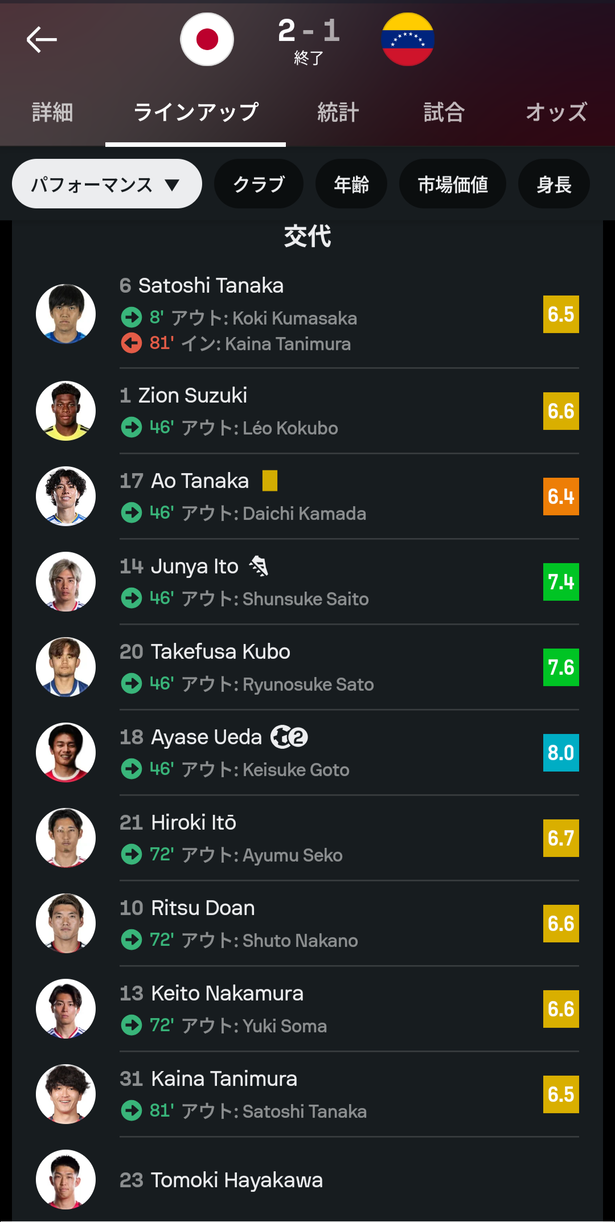Expand the パフォーマンス dropdown
615x1222 pixels.
click(x=106, y=184)
